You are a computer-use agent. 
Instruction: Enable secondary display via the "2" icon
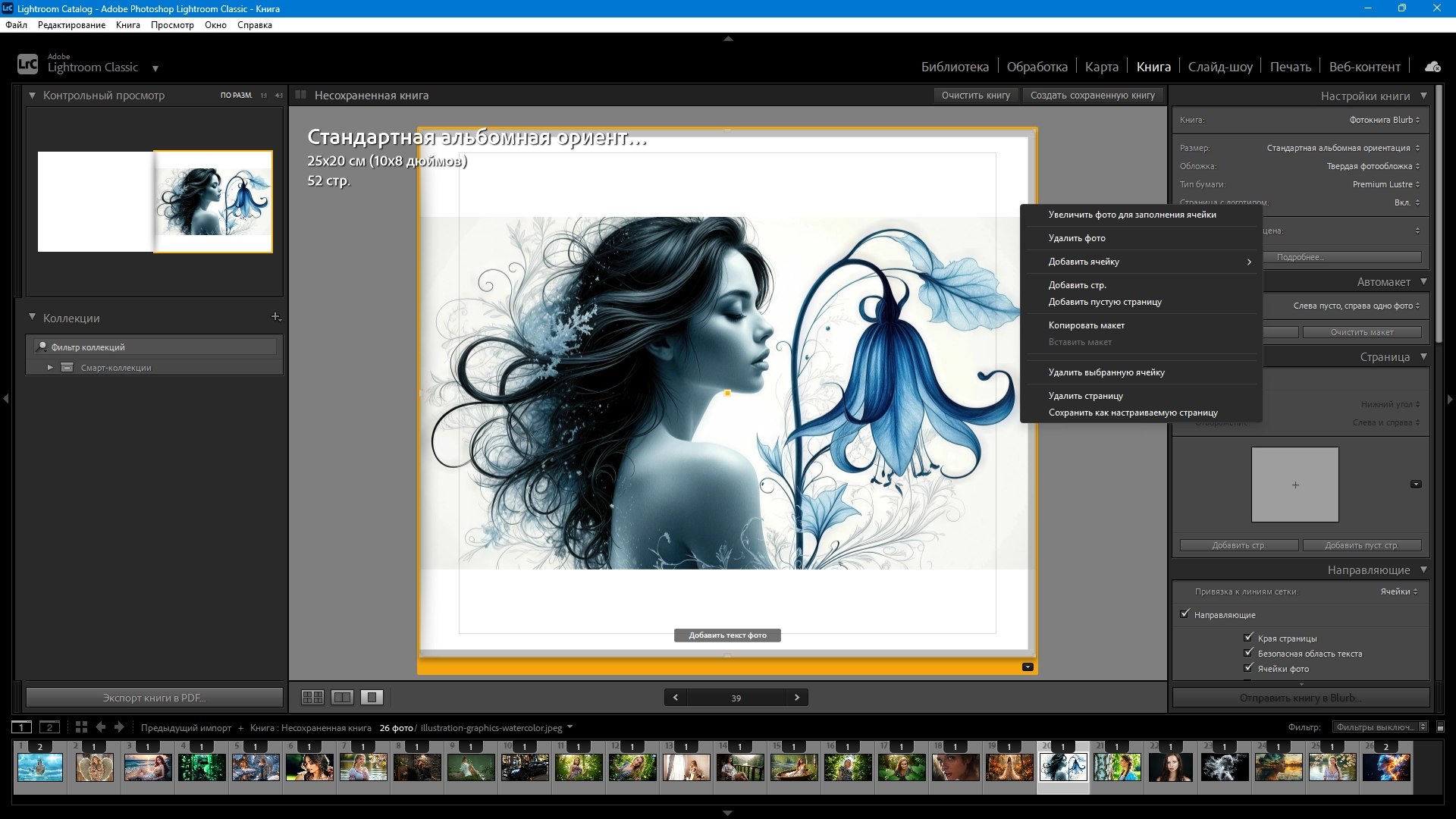click(x=49, y=726)
